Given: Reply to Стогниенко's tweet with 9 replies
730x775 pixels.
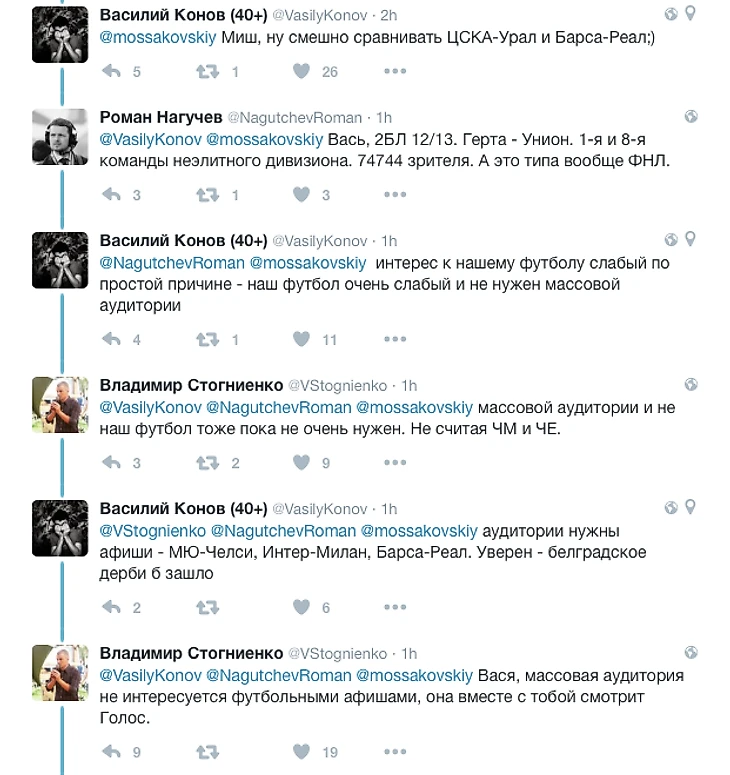Looking at the screenshot, I should [x=111, y=752].
